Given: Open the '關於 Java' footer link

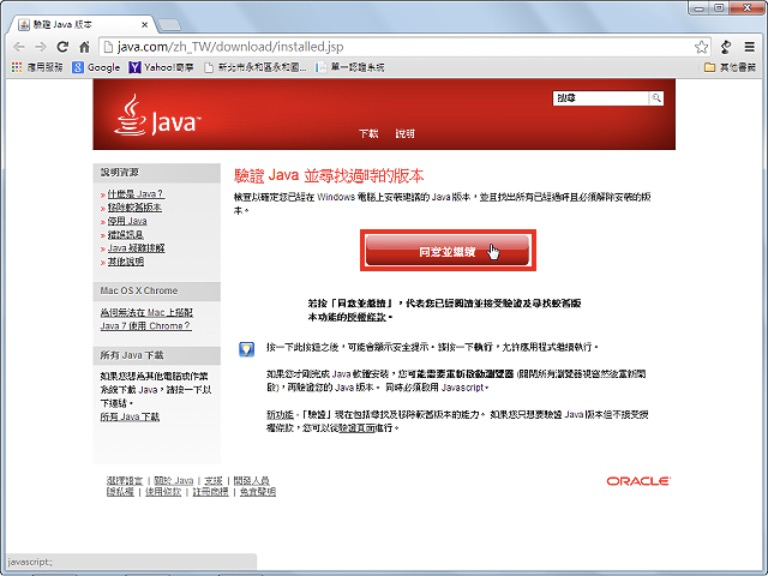Looking at the screenshot, I should click(173, 481).
